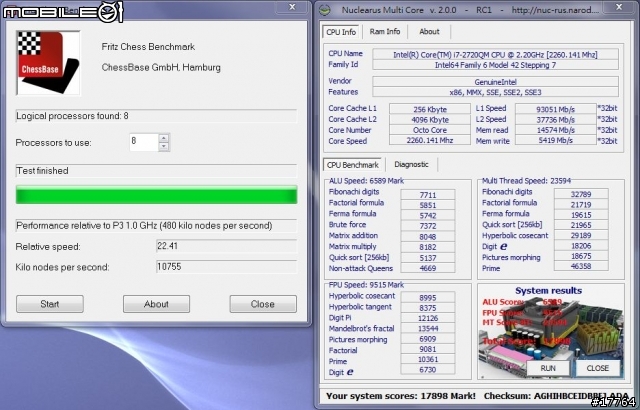Click Mem read value 14574 Mb/s

tap(556, 130)
